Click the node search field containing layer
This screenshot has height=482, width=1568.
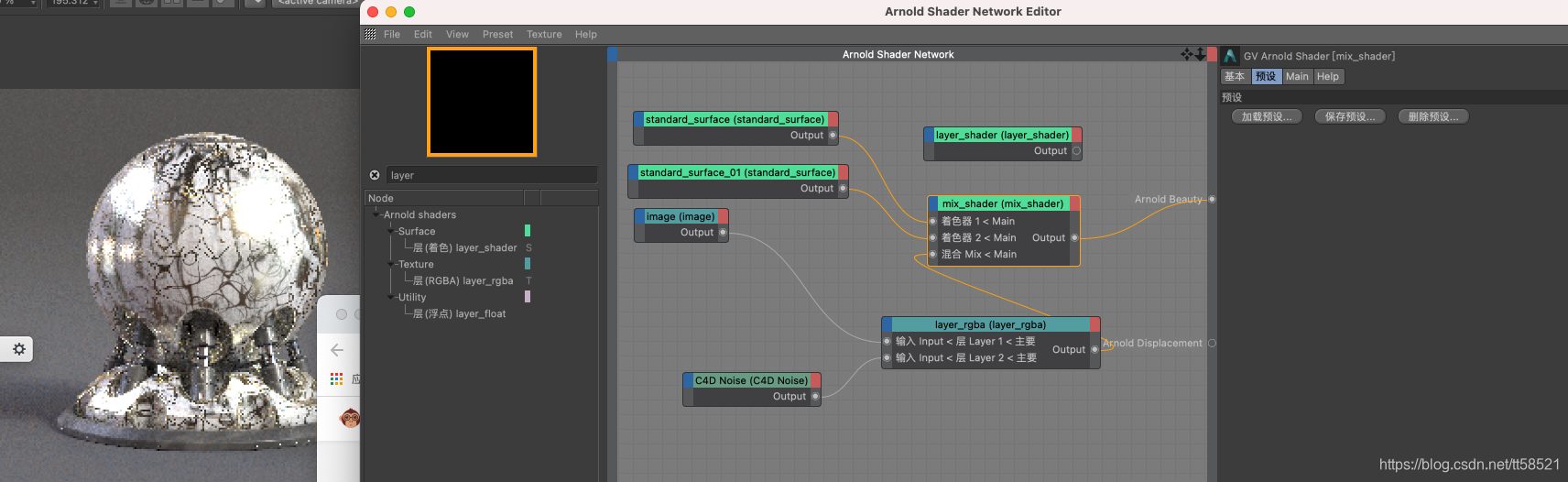pyautogui.click(x=492, y=175)
